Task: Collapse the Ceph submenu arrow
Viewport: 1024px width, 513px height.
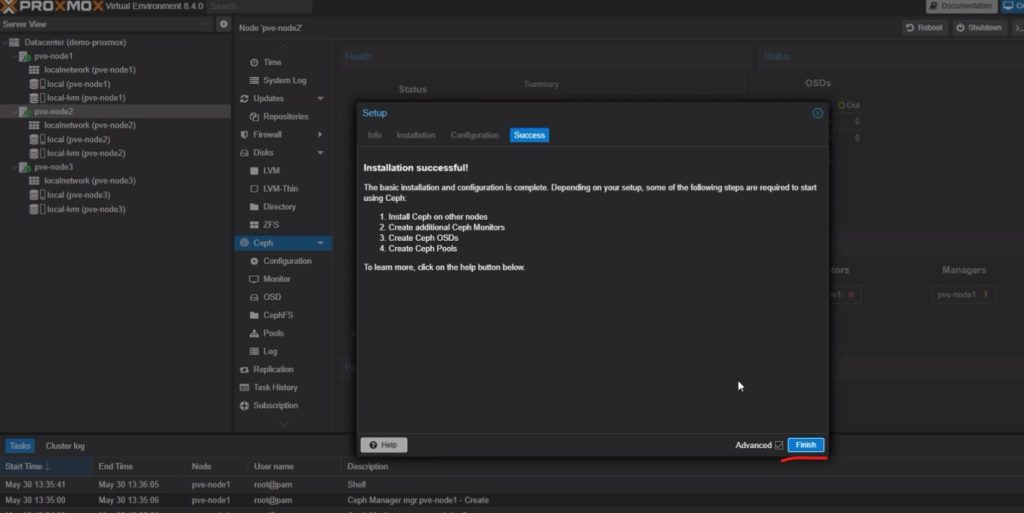Action: (320, 243)
